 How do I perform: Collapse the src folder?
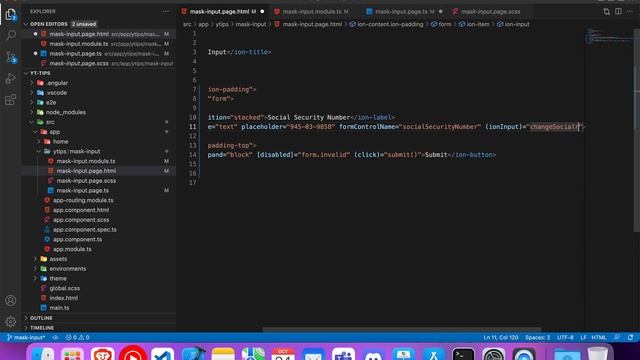(50, 122)
